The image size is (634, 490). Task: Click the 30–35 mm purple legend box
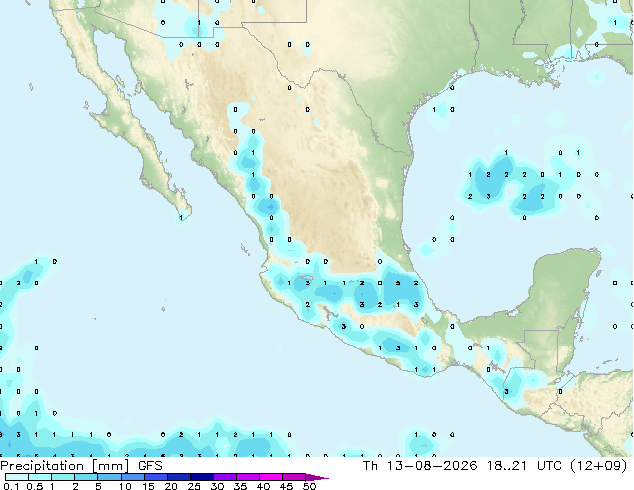click(224, 477)
